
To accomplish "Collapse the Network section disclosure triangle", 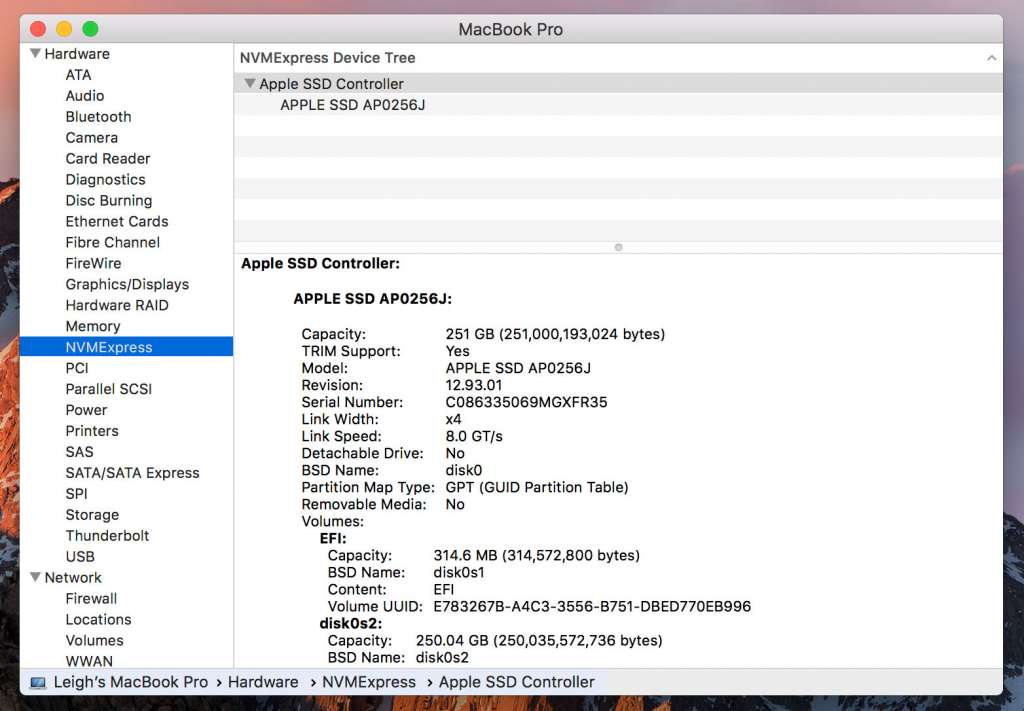I will pyautogui.click(x=35, y=577).
